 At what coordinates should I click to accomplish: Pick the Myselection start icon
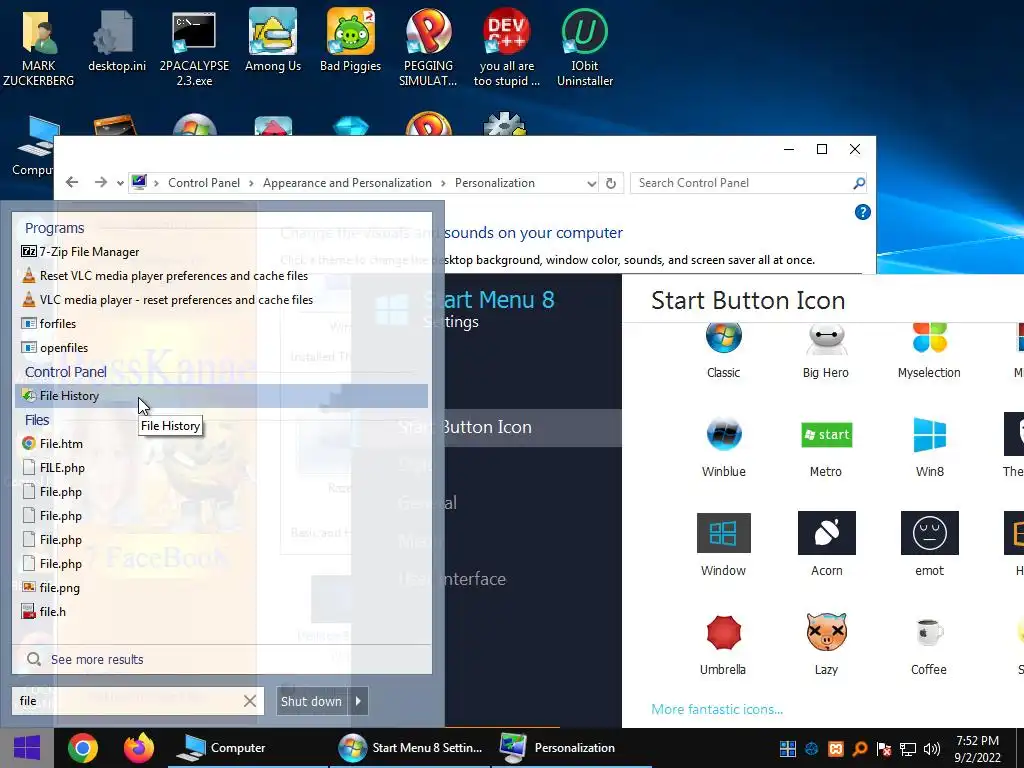[929, 338]
